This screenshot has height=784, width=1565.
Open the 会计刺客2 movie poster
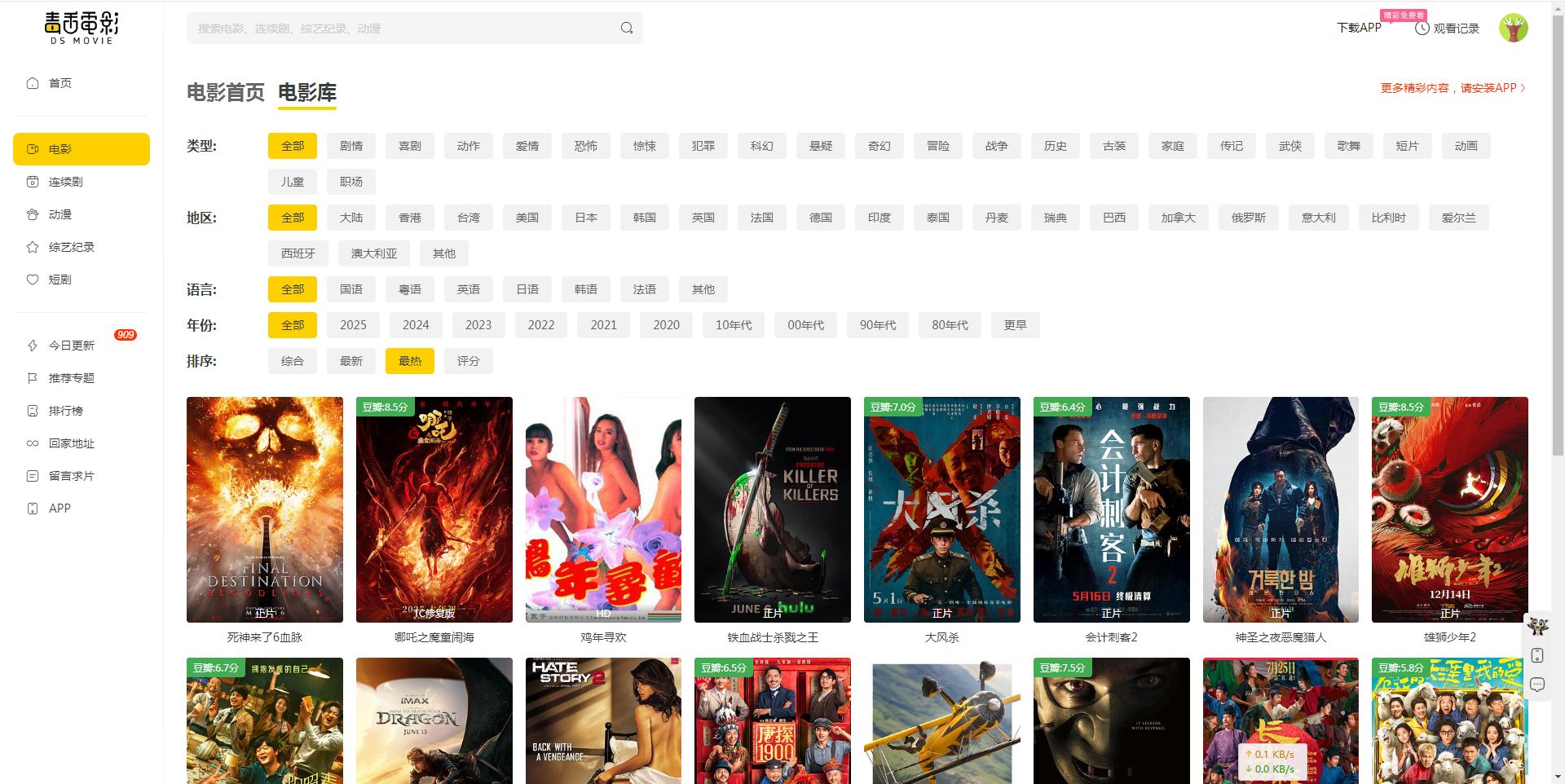tap(1111, 509)
